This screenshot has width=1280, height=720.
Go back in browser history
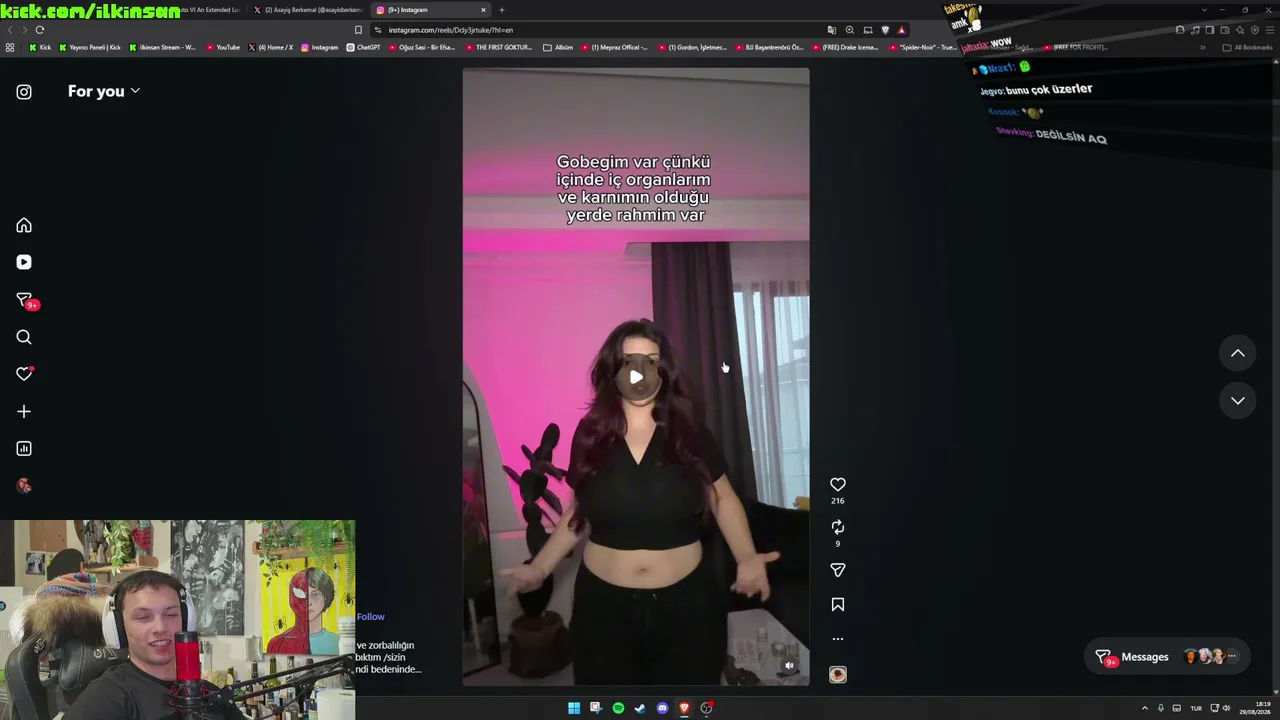click(10, 30)
